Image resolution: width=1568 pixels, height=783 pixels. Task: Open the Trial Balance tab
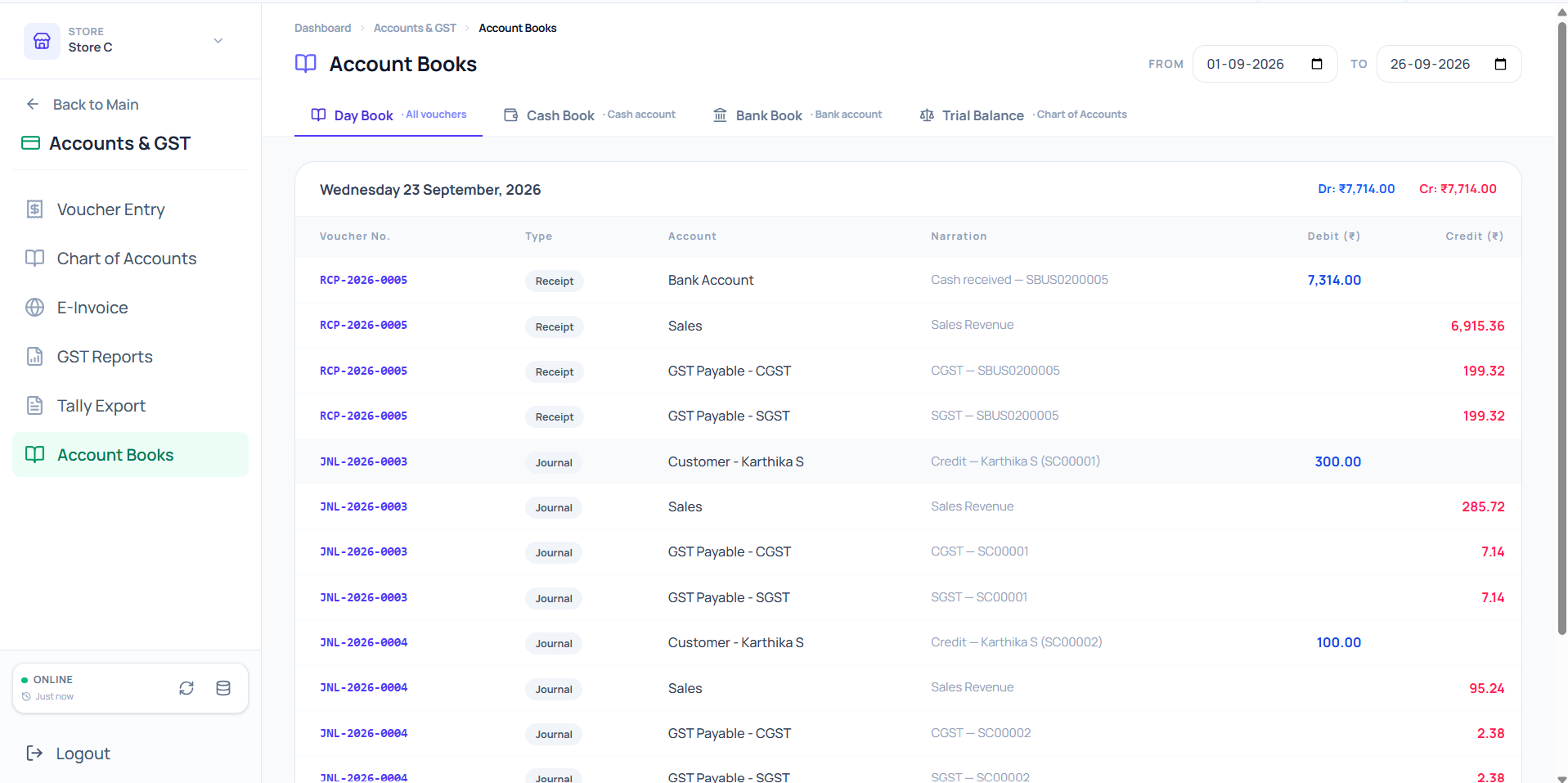click(x=1023, y=115)
